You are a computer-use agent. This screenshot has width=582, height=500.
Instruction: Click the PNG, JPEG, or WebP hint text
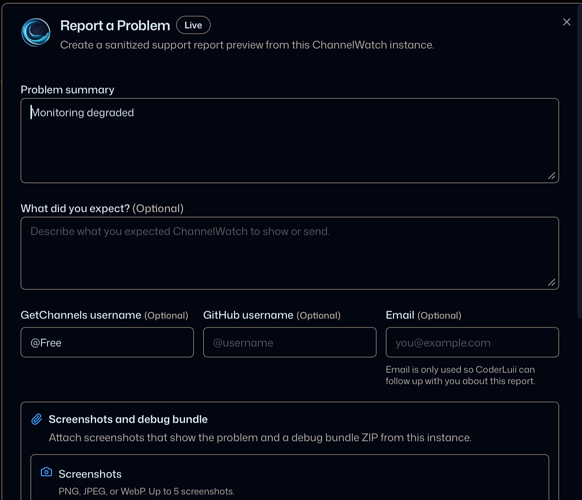[146, 491]
